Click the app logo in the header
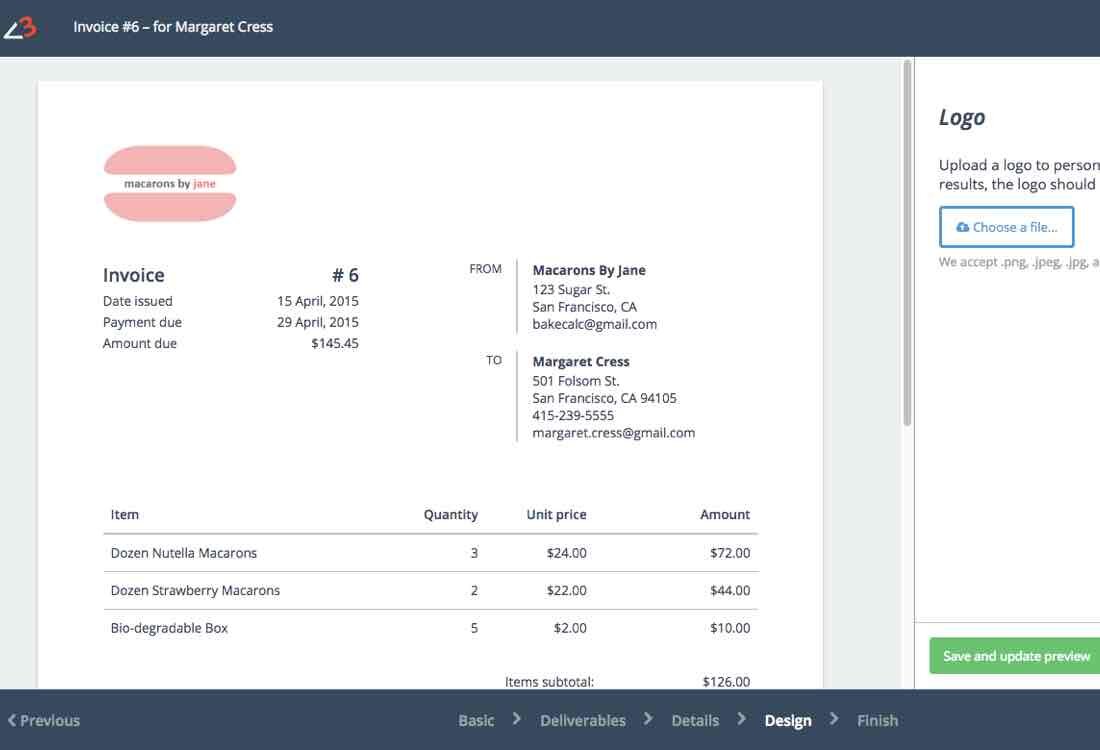 coord(20,28)
